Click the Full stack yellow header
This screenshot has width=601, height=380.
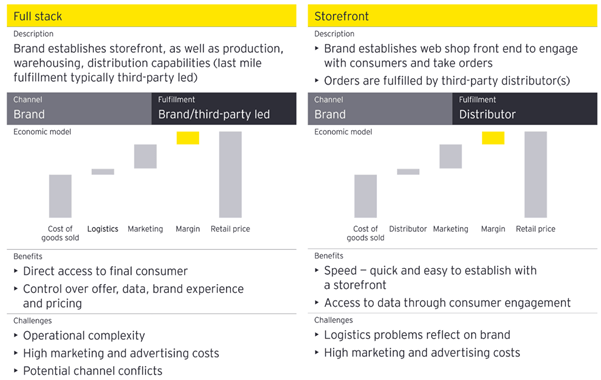[x=151, y=16]
